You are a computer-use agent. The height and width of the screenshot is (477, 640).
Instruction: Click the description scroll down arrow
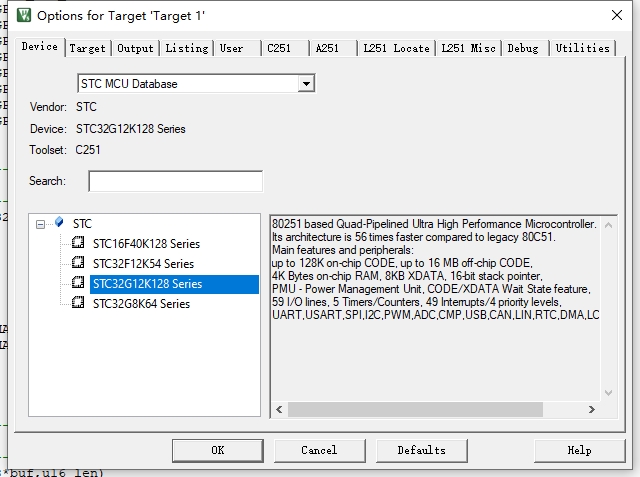[x=608, y=393]
